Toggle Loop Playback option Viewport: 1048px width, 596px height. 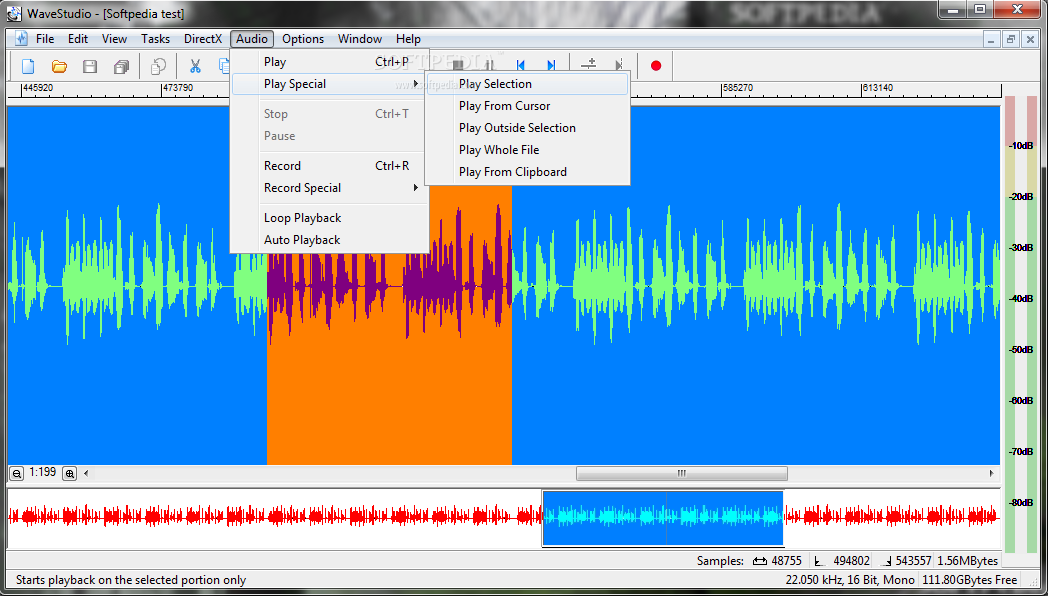click(x=330, y=218)
